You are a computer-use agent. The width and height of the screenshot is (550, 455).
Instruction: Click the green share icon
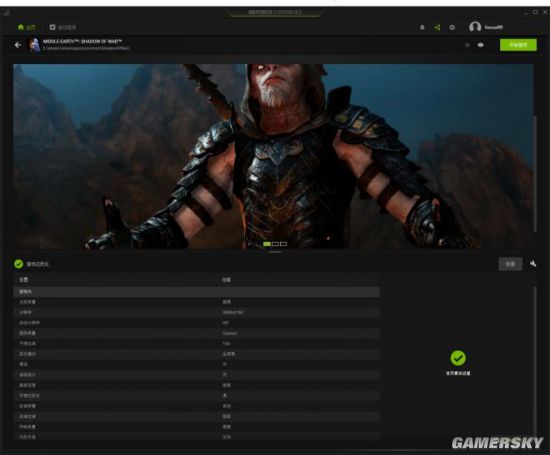437,27
